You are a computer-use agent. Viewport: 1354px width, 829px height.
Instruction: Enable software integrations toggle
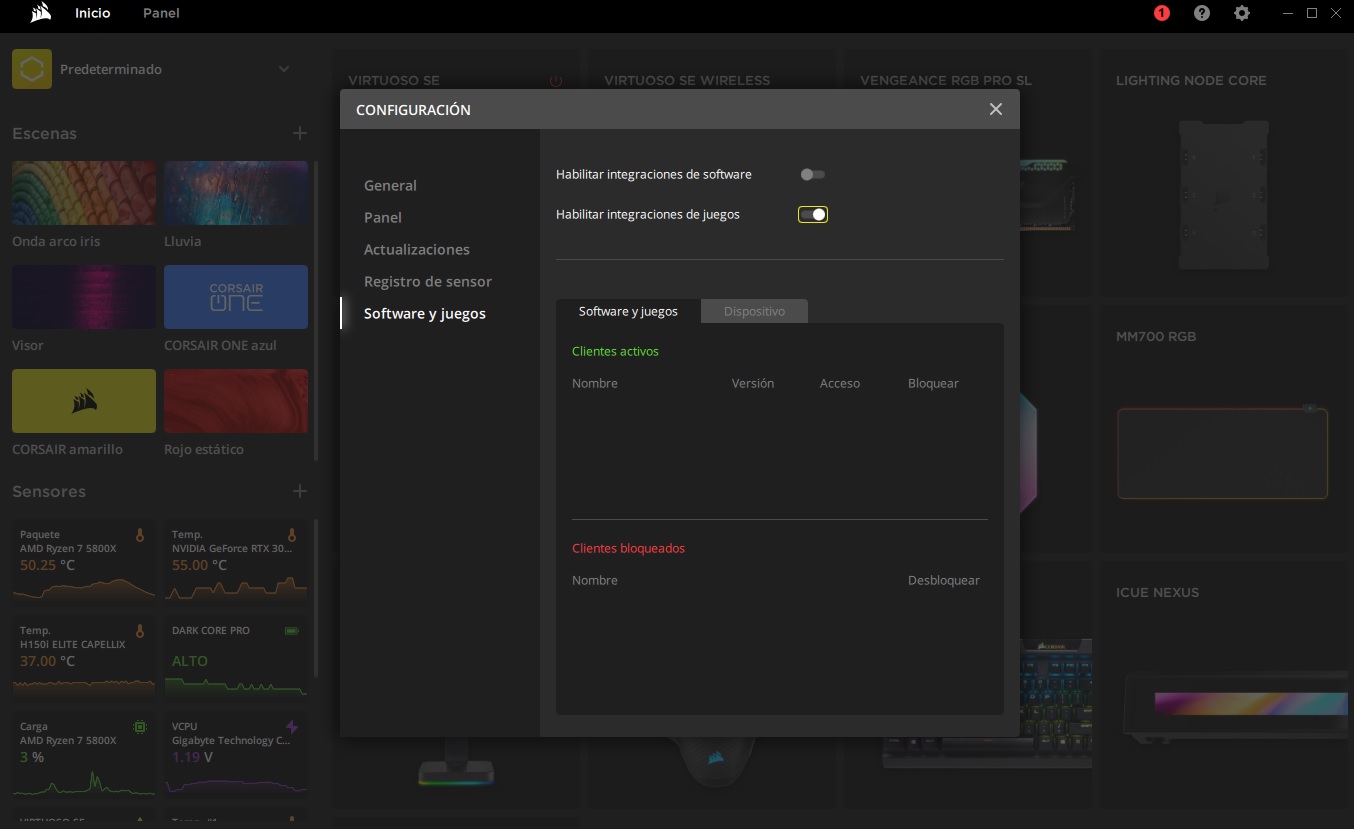pos(812,174)
